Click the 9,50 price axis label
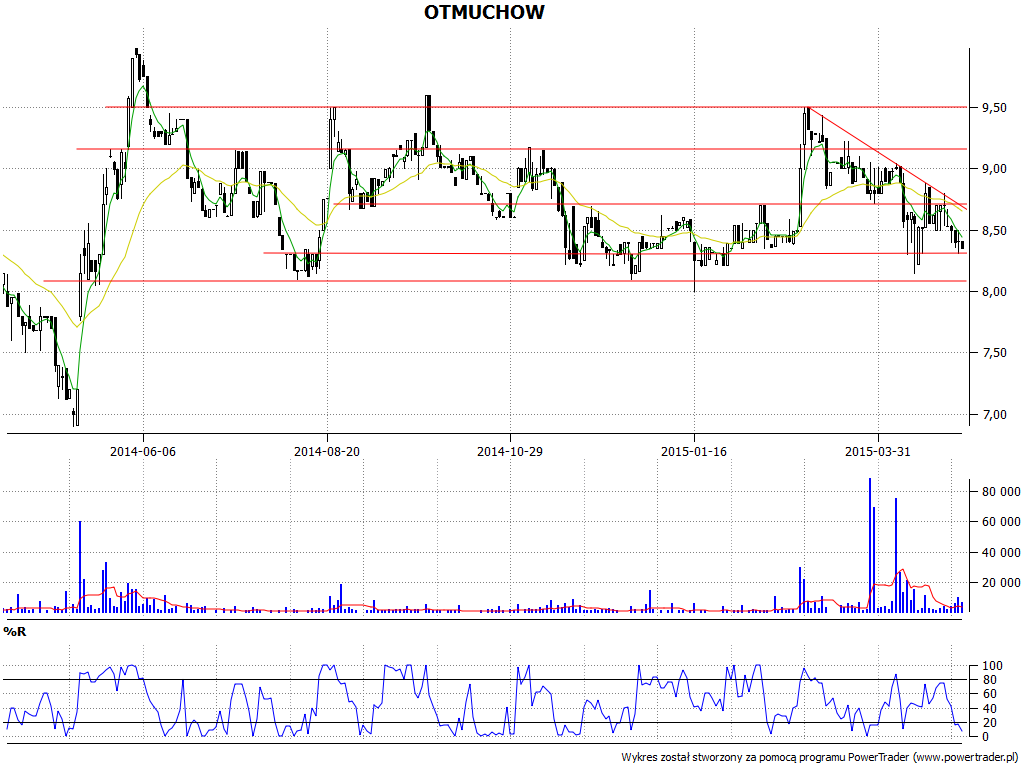The height and width of the screenshot is (768, 1024). click(x=993, y=108)
